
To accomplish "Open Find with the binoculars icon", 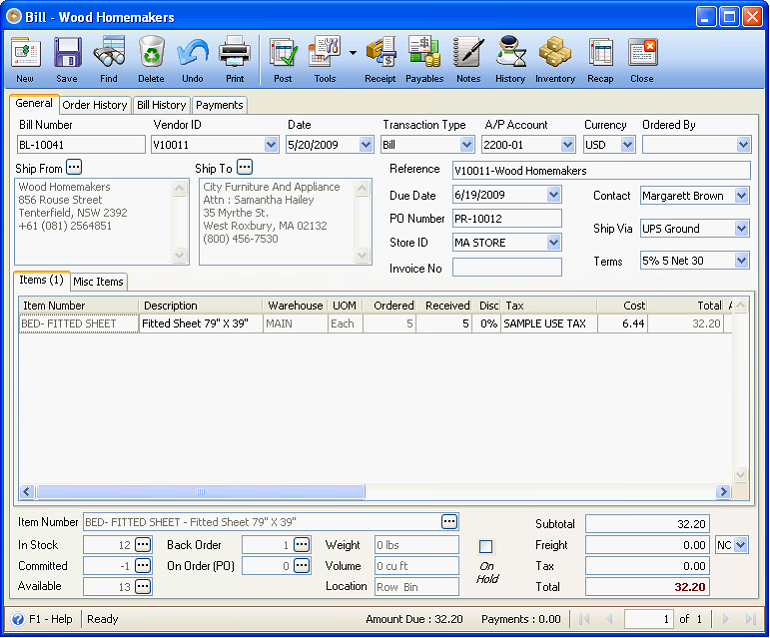I will 109,59.
